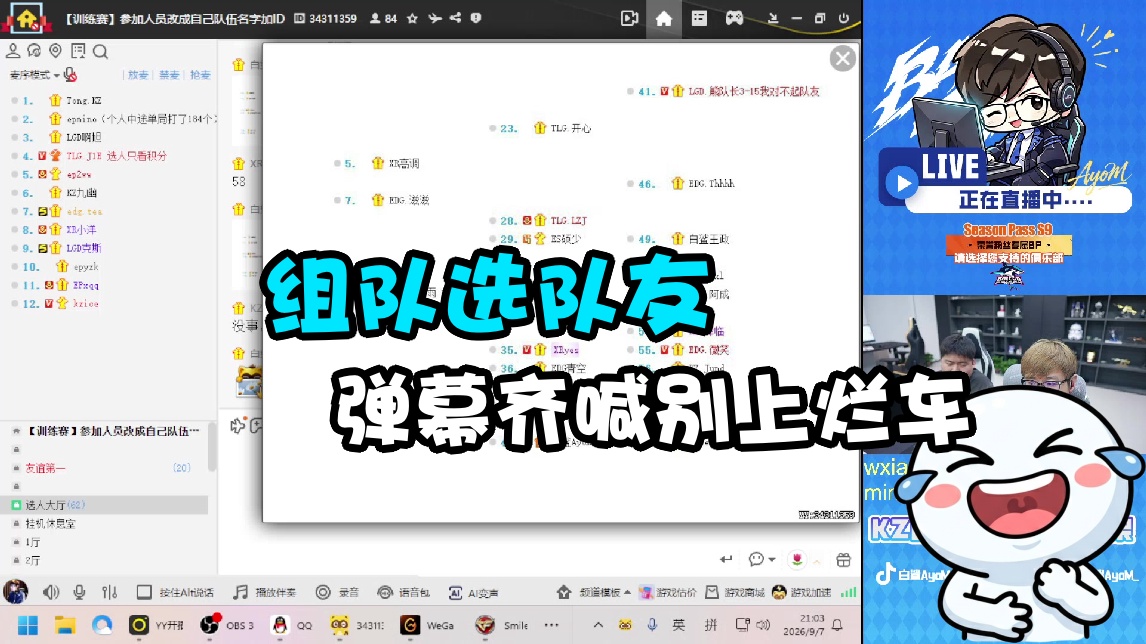Expand the 频道模板 channel template menu
The width and height of the screenshot is (1146, 644).
click(x=604, y=592)
